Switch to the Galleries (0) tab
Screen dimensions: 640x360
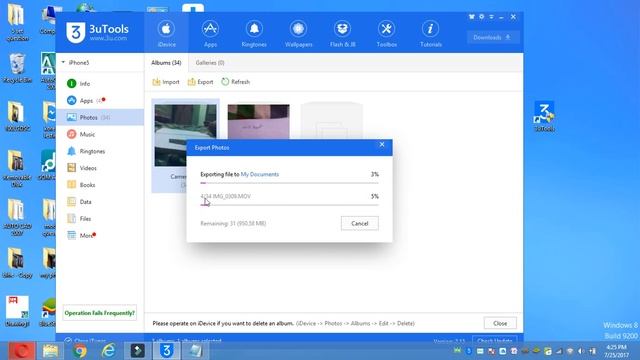tap(210, 63)
